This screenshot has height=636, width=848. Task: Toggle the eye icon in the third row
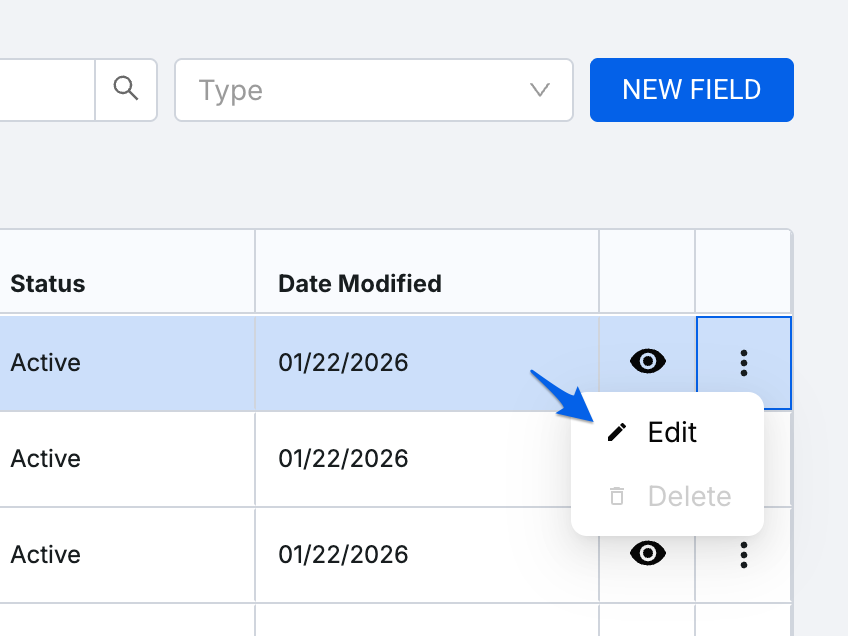point(648,554)
